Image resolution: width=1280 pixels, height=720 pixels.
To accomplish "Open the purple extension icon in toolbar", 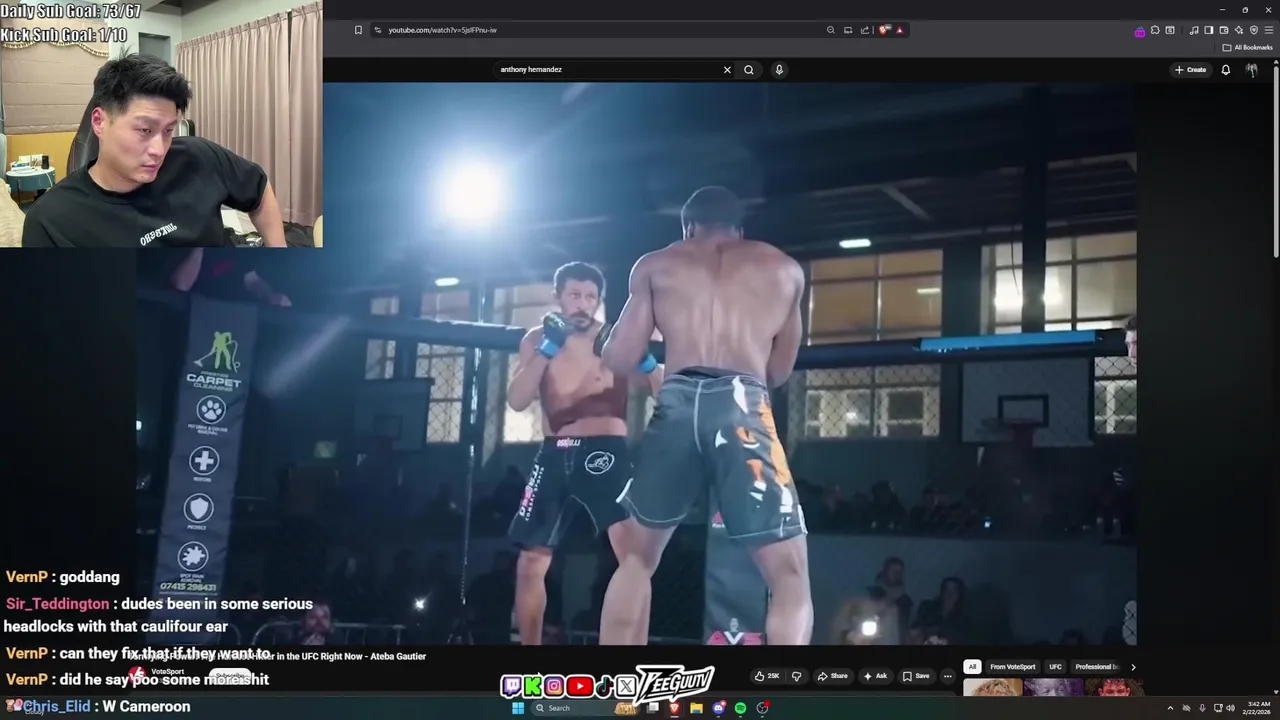I will pyautogui.click(x=1140, y=32).
